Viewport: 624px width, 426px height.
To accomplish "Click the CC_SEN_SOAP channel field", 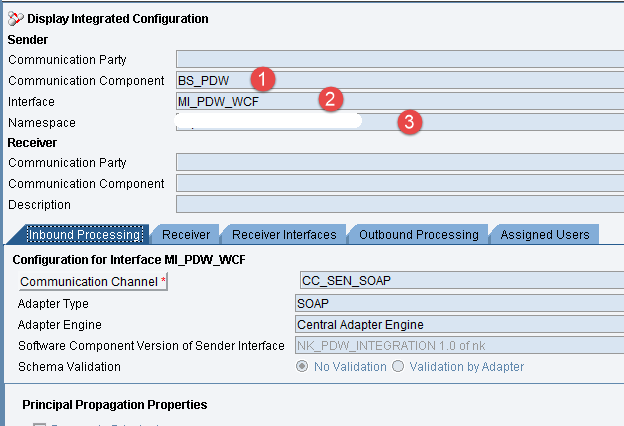I will (x=460, y=280).
